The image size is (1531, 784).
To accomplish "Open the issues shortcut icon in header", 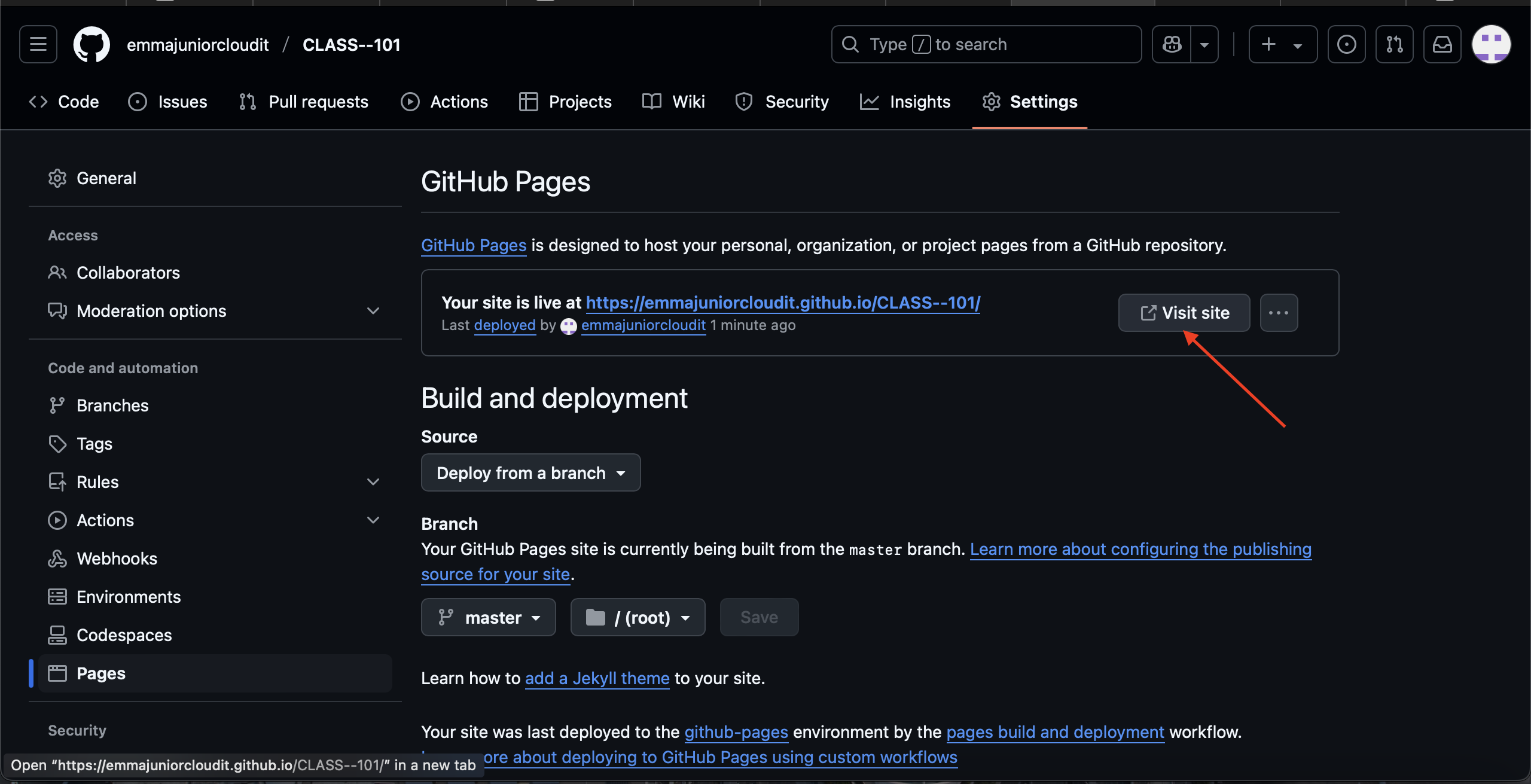I will [1346, 44].
